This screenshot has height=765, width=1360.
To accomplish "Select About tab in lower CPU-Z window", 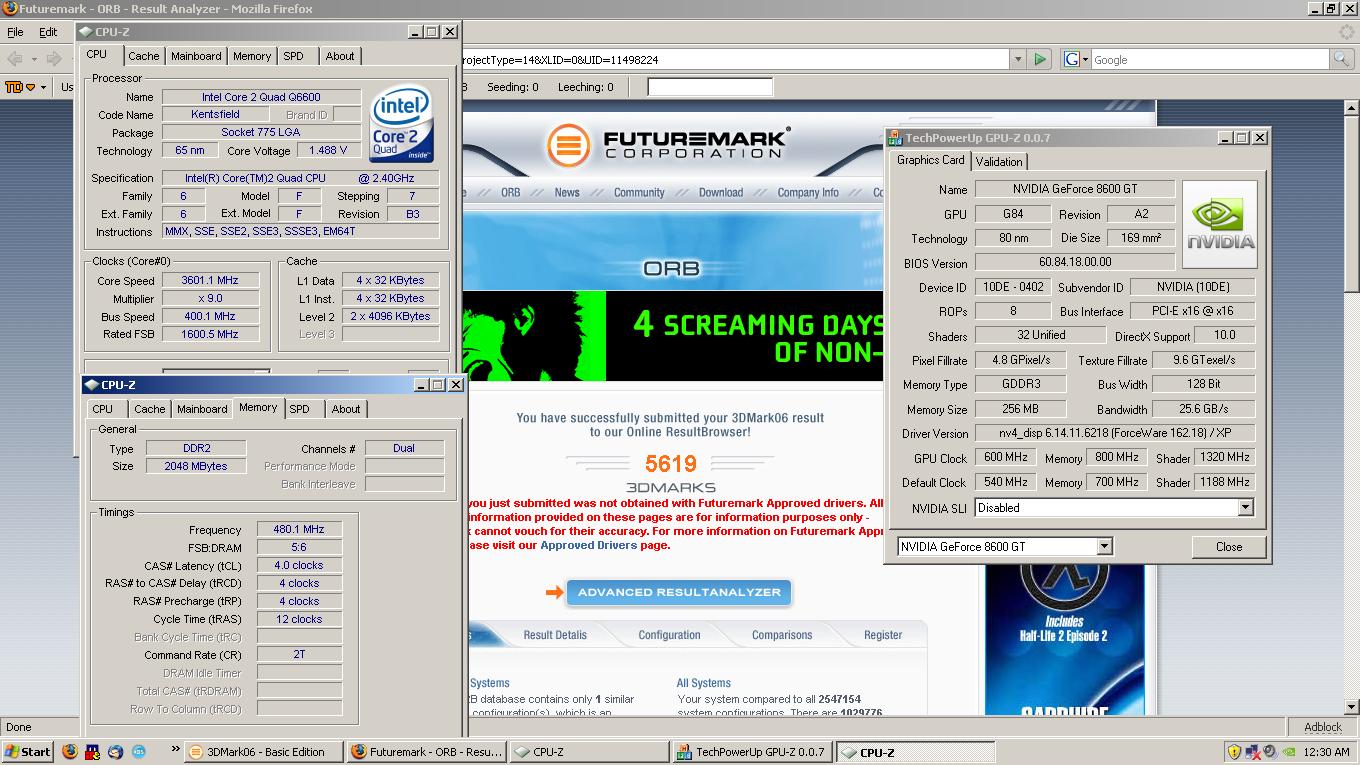I will [346, 409].
